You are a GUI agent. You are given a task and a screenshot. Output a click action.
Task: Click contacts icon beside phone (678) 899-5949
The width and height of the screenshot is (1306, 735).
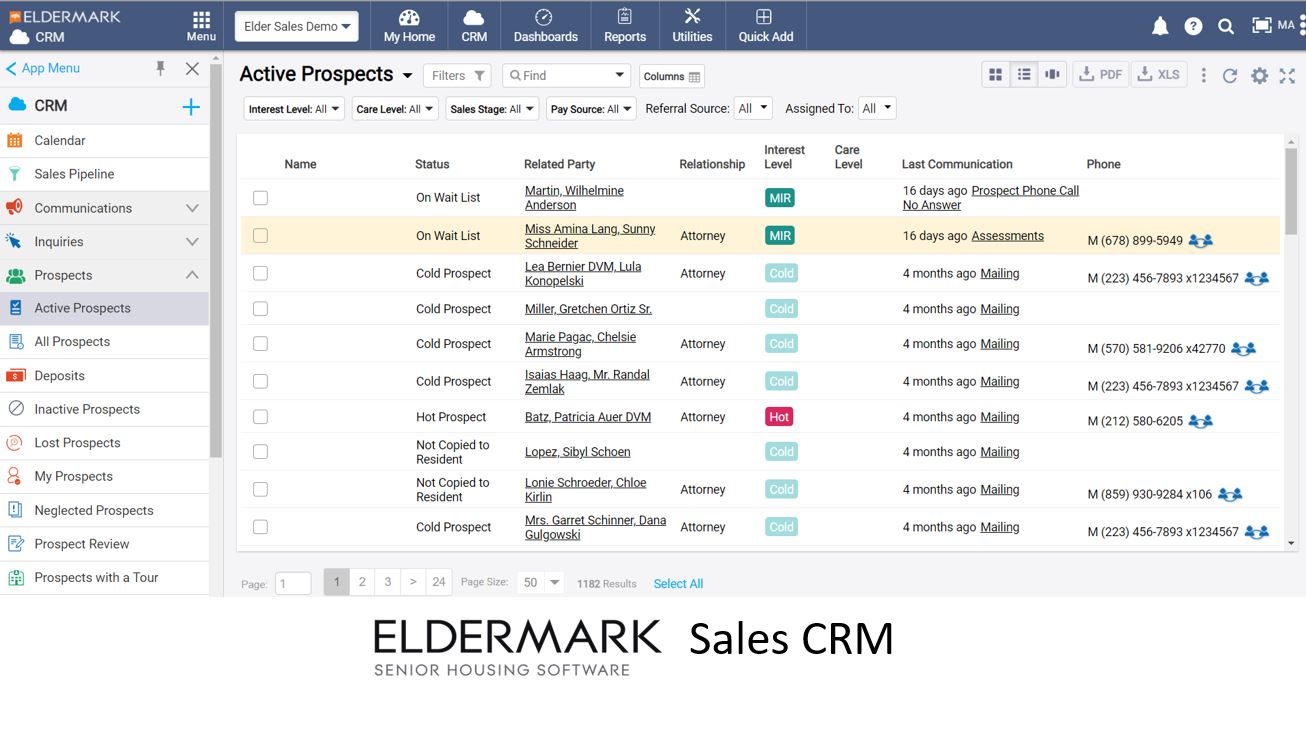(1200, 241)
